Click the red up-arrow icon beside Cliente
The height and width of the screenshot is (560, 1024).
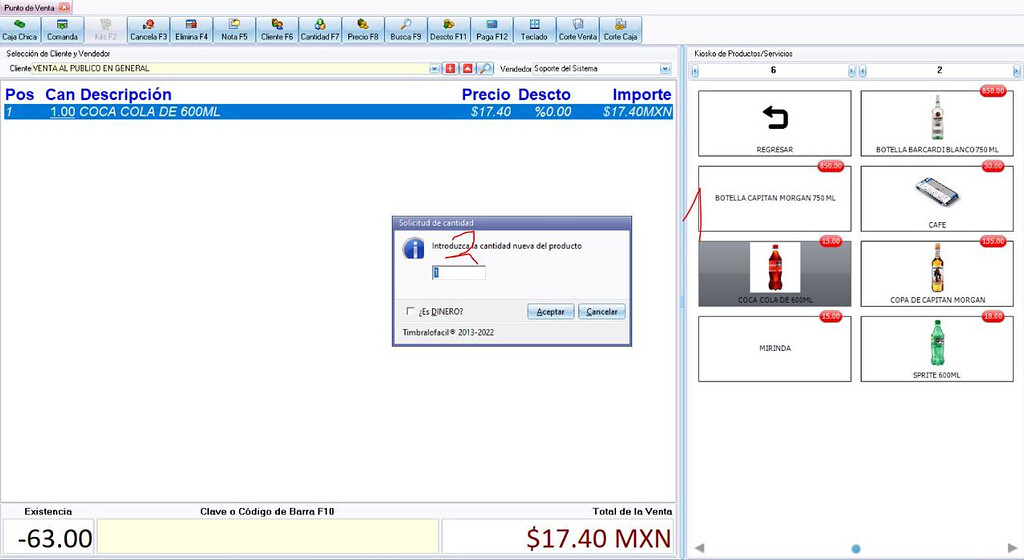(x=468, y=69)
